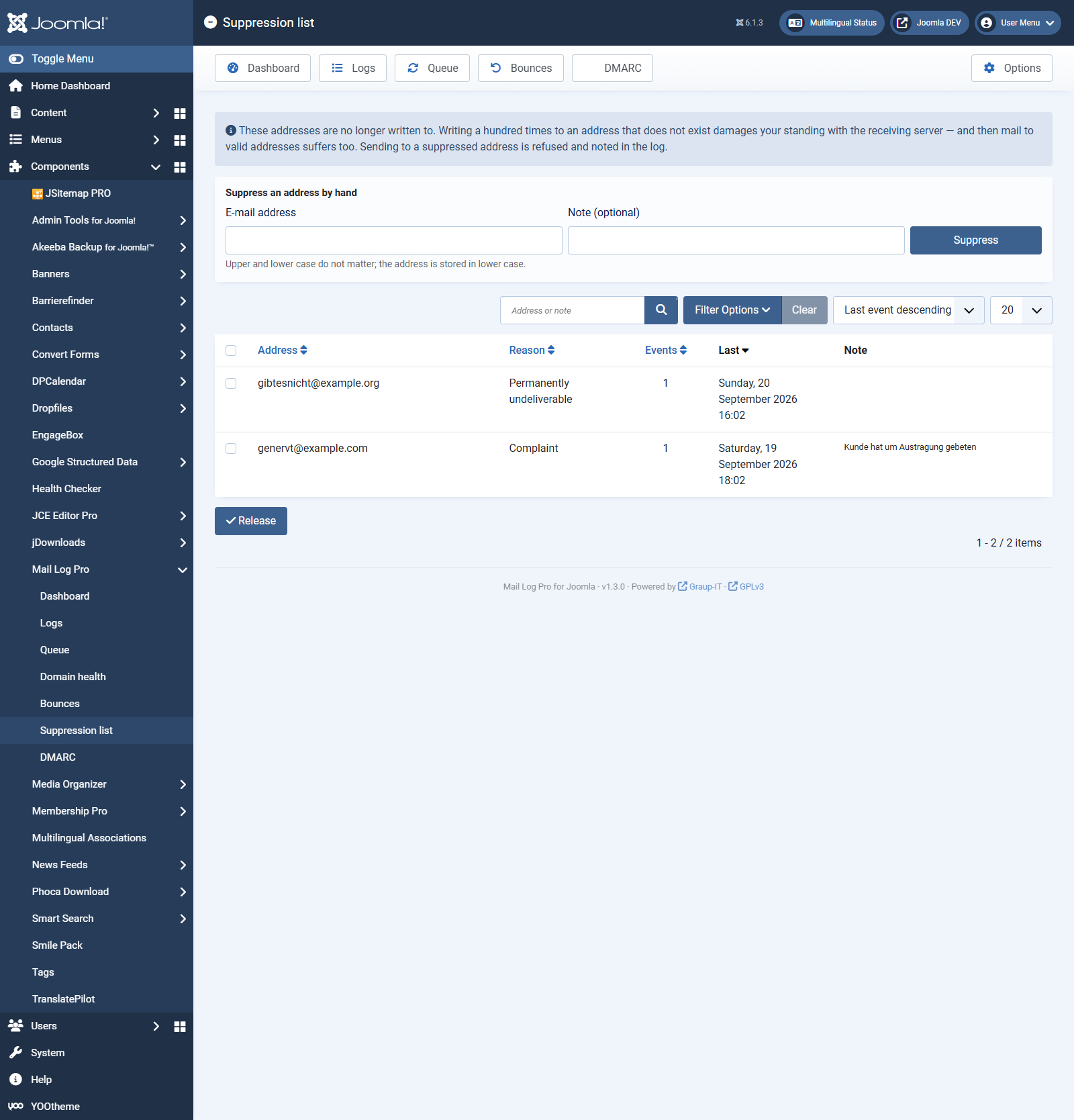Click the Home Dashboard house icon
Viewport: 1074px width, 1120px height.
(15, 85)
